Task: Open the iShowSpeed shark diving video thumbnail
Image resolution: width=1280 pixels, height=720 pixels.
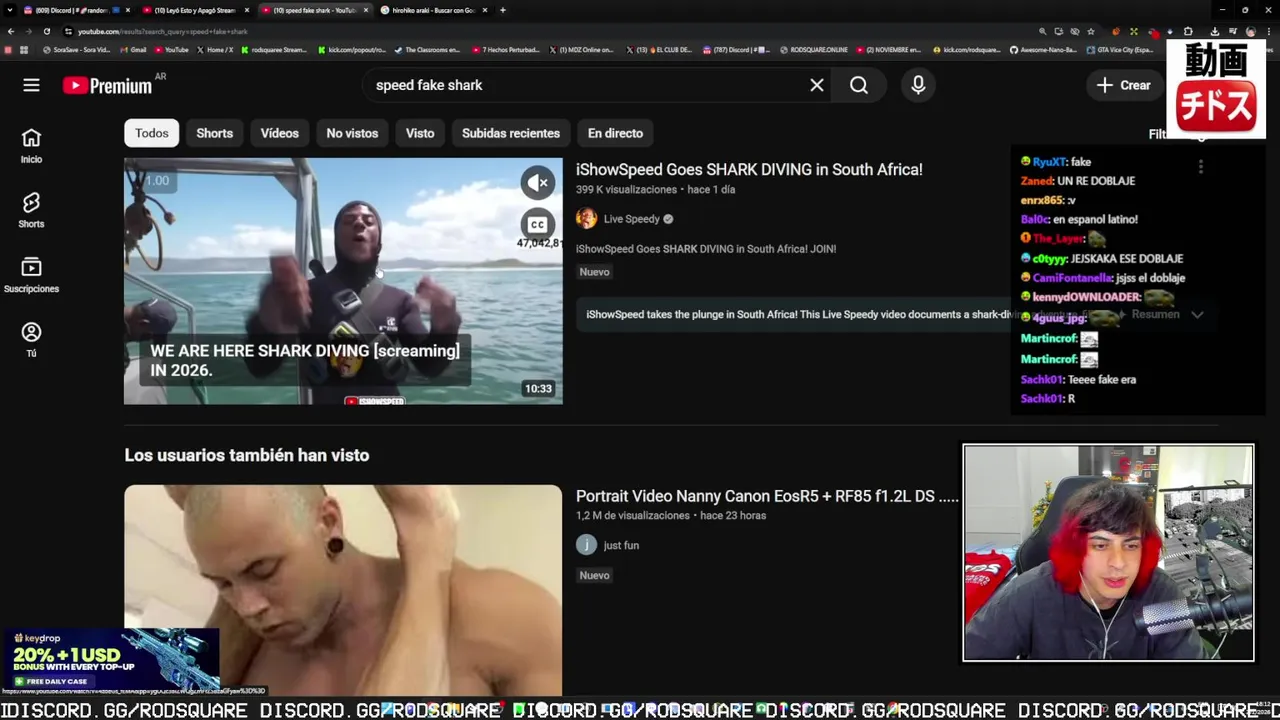Action: [x=343, y=281]
